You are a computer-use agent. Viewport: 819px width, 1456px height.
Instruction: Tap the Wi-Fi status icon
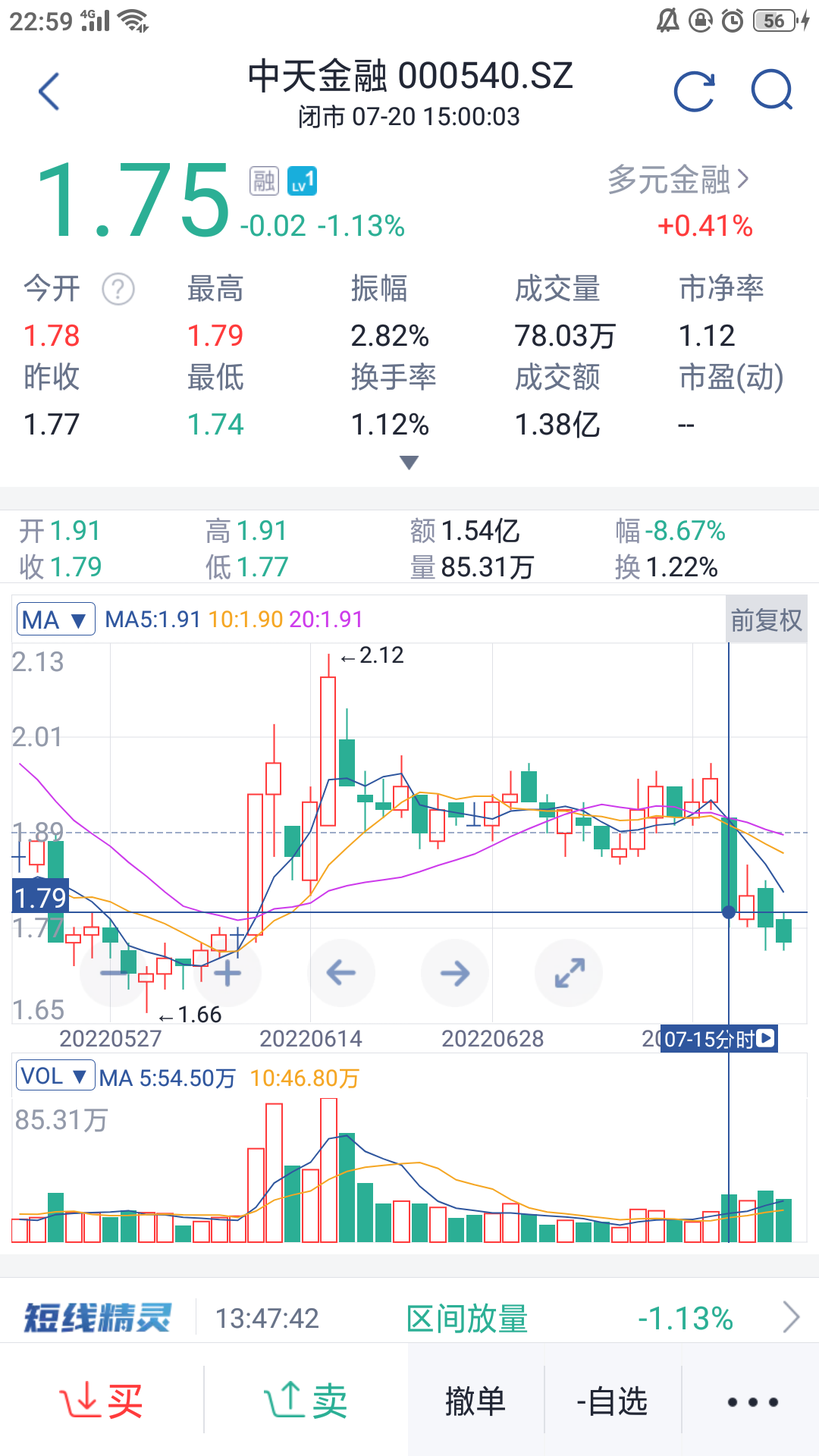[135, 21]
